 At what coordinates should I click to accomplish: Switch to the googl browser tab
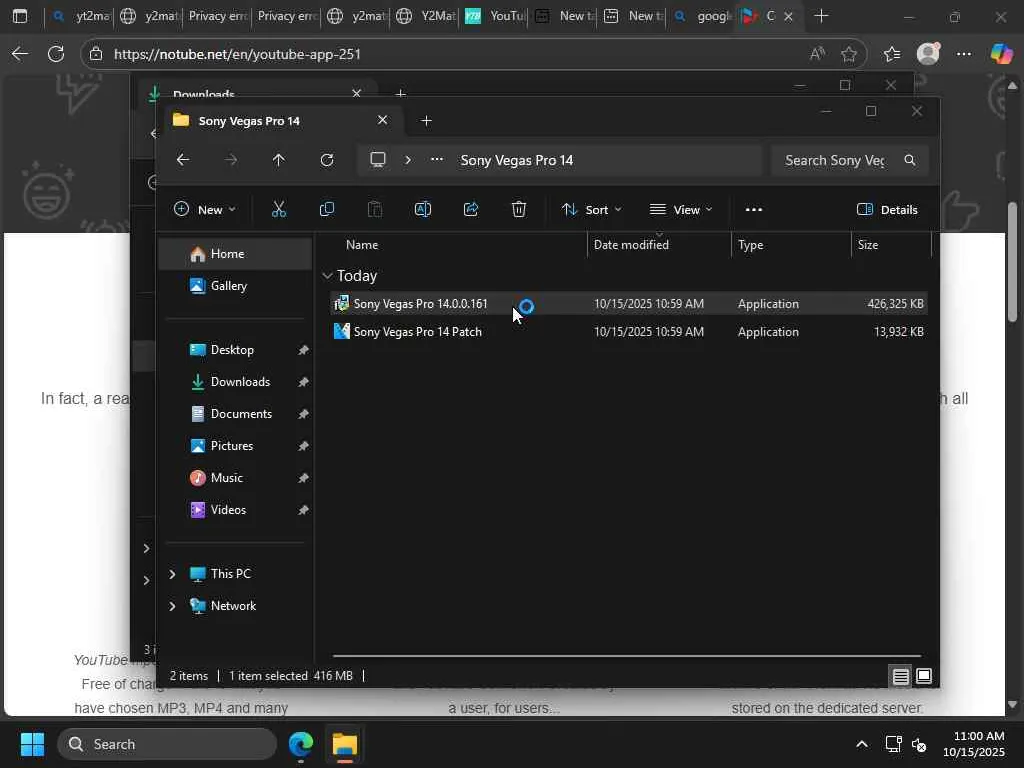click(x=702, y=16)
